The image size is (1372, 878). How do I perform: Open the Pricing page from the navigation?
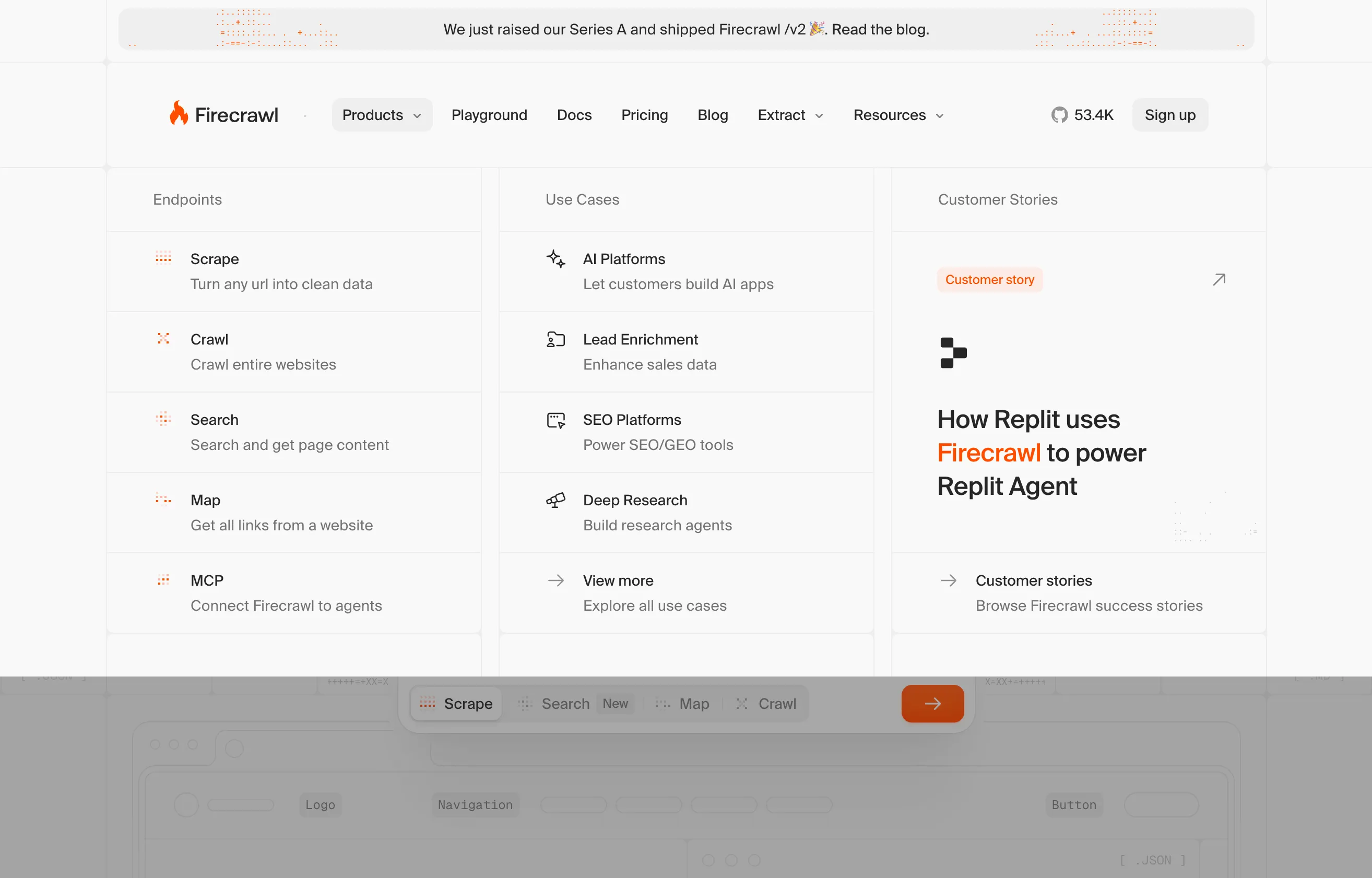point(644,115)
